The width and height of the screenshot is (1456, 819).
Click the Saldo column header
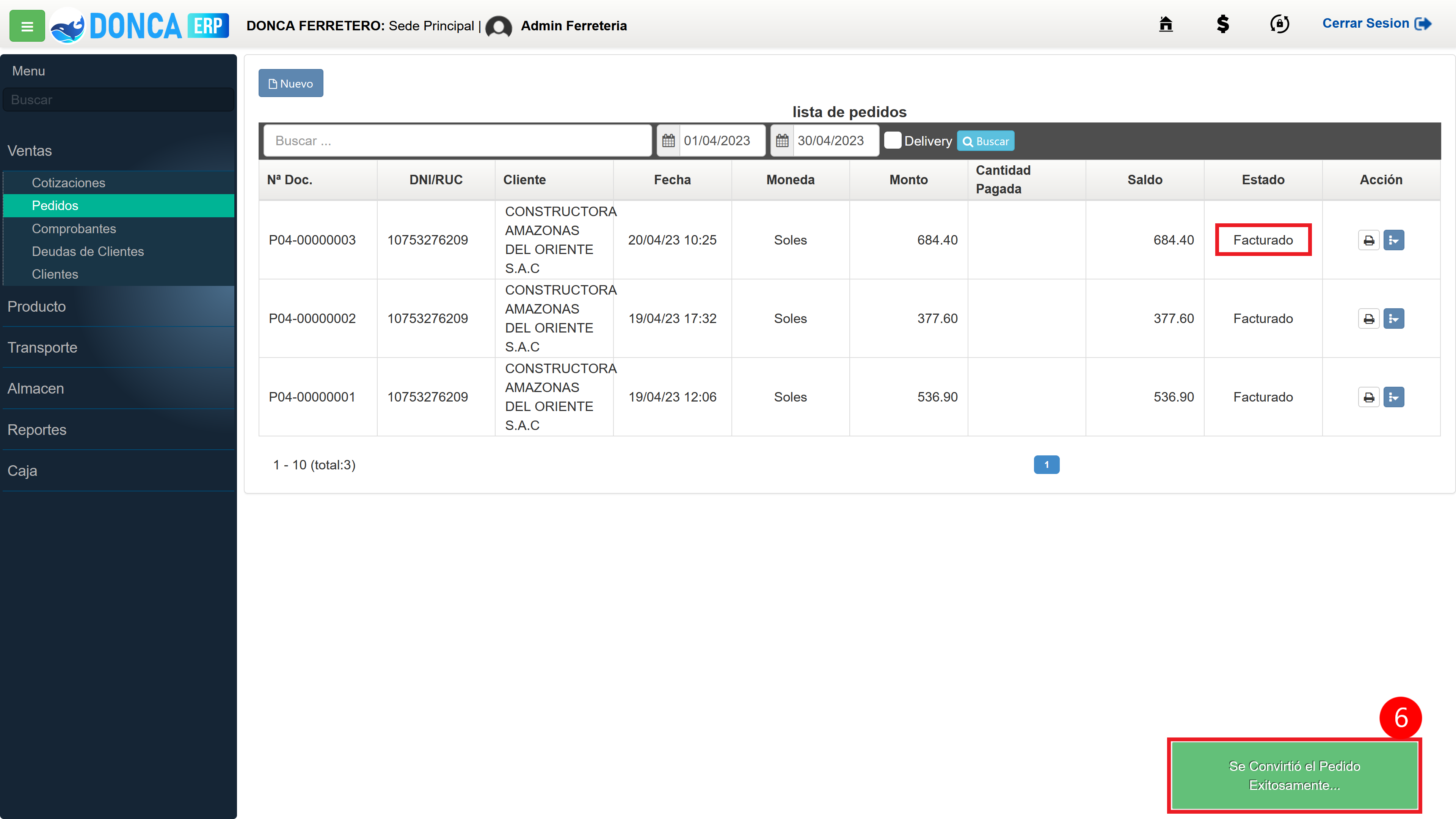[x=1145, y=180]
